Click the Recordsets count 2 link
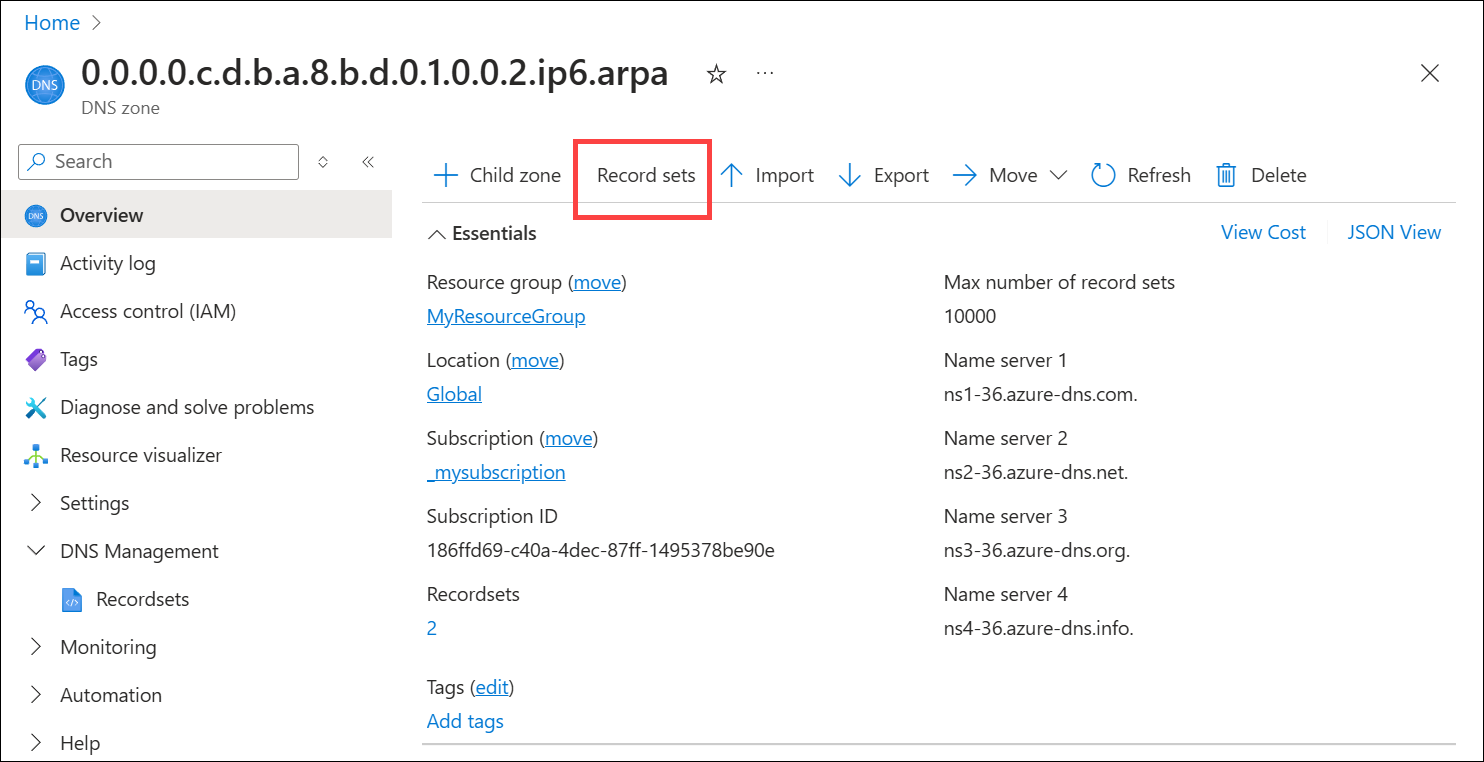Screen dimensions: 1484x762 432,628
